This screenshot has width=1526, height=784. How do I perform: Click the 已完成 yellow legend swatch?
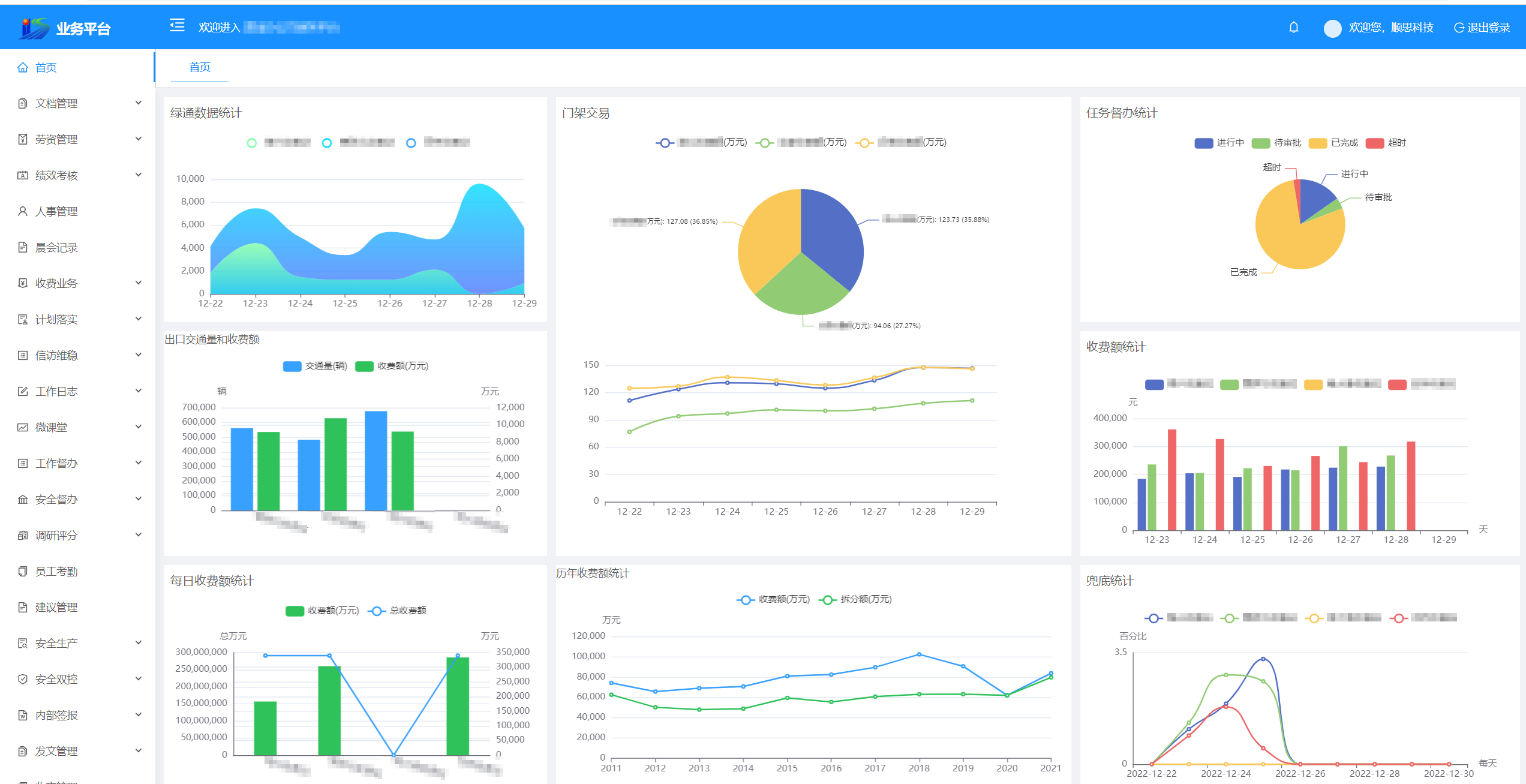click(x=1317, y=143)
